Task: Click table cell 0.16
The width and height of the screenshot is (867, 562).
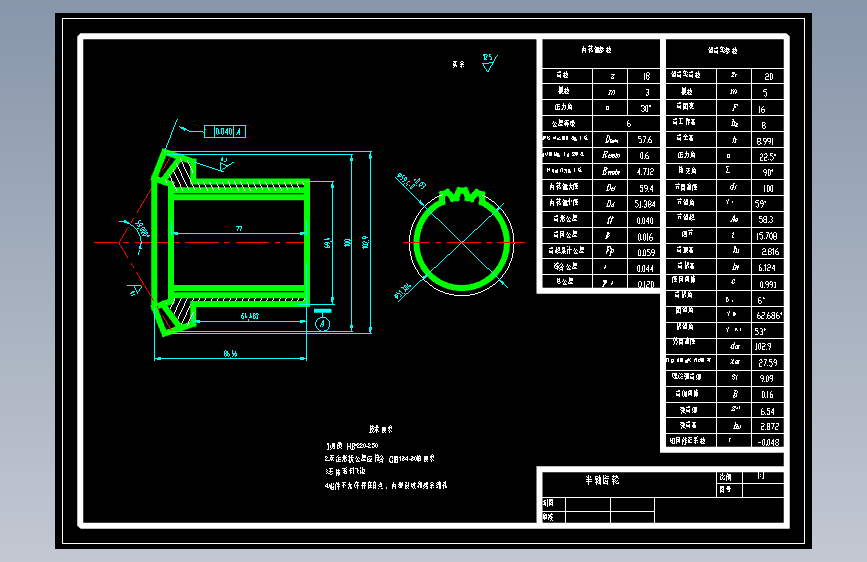Action: 767,395
